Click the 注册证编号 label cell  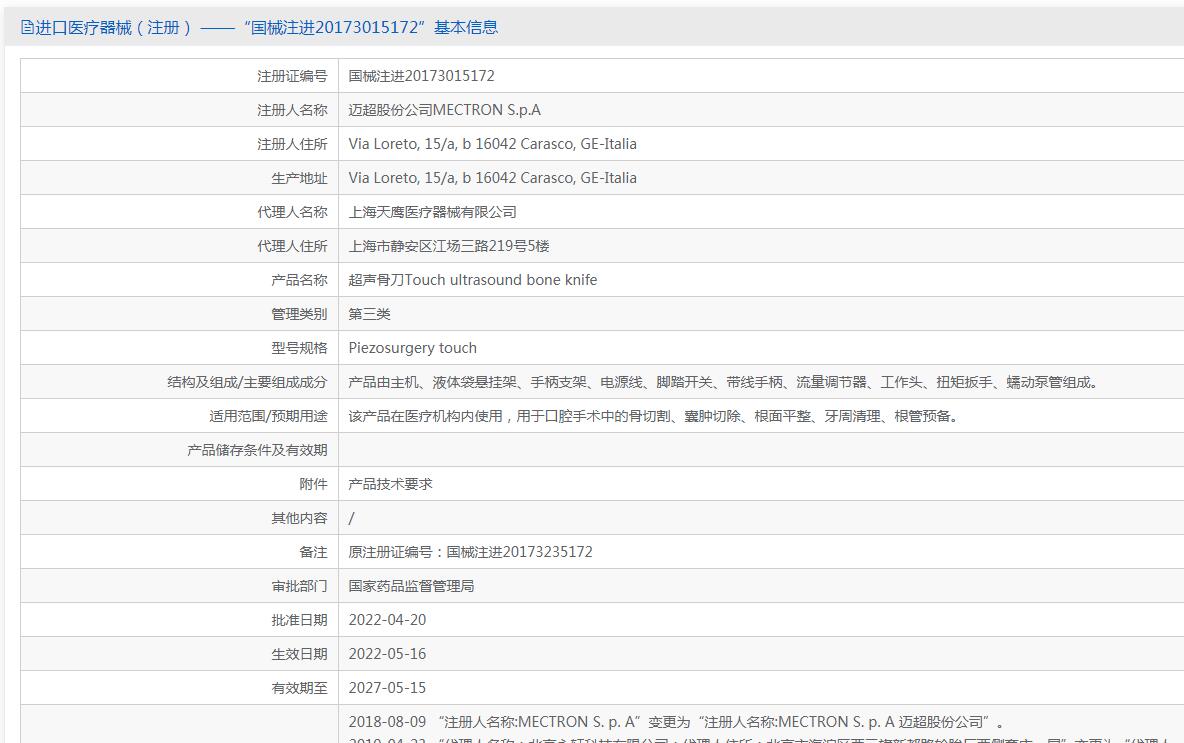[x=180, y=76]
